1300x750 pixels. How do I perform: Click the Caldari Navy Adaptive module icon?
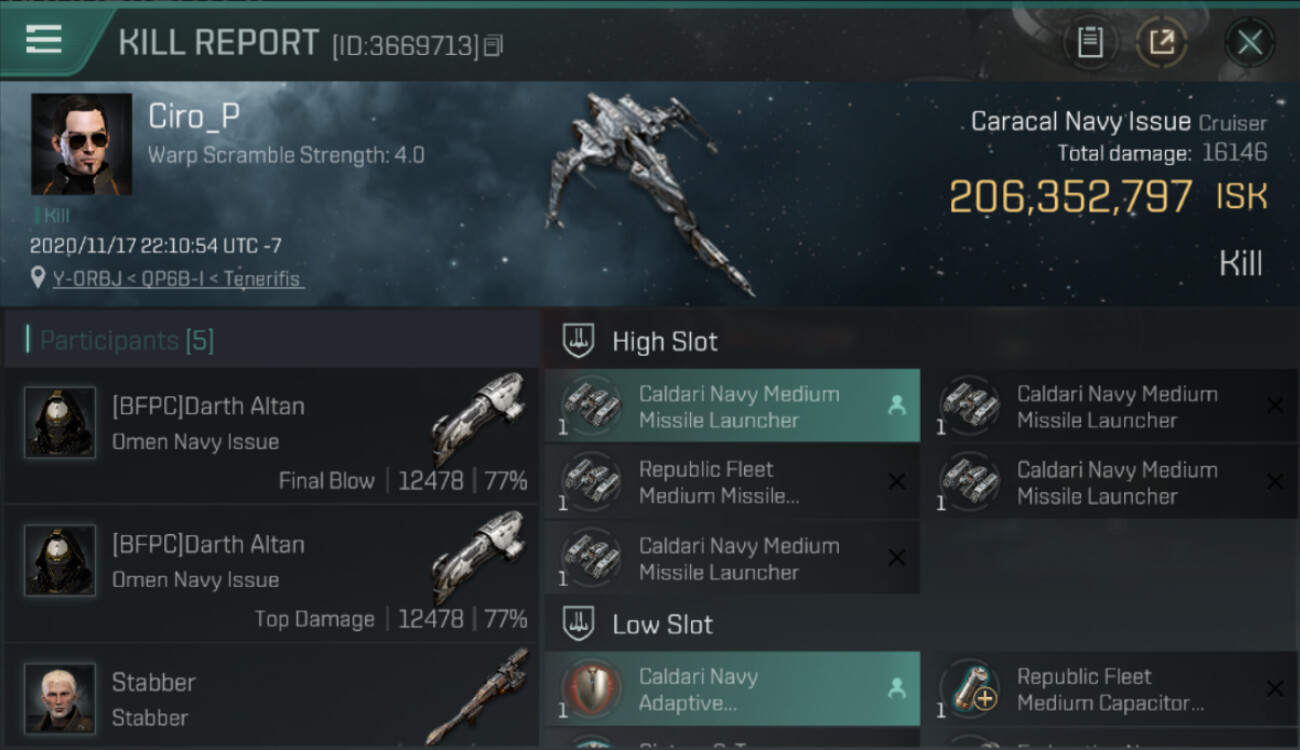[x=590, y=690]
